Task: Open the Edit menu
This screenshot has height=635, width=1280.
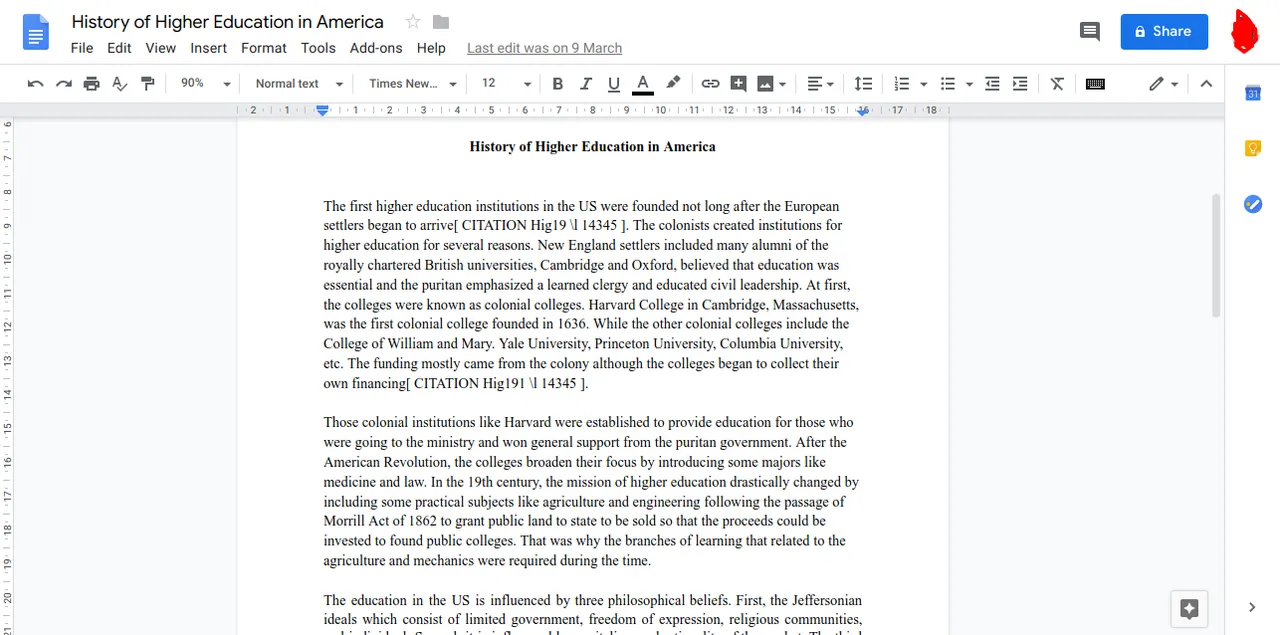Action: [119, 48]
